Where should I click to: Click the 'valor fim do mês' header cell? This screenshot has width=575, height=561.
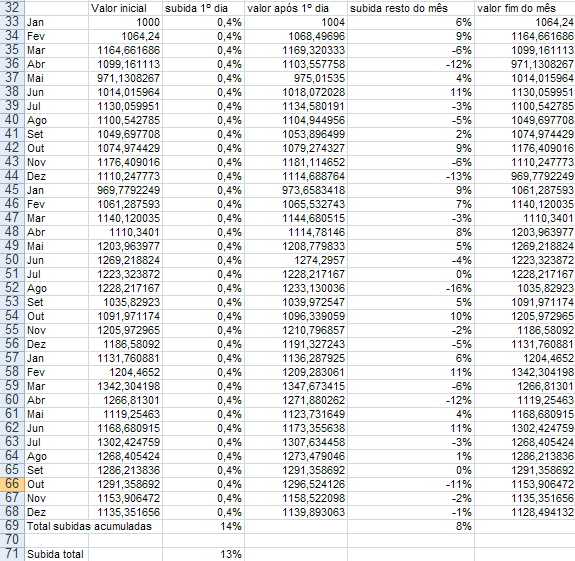click(525, 8)
